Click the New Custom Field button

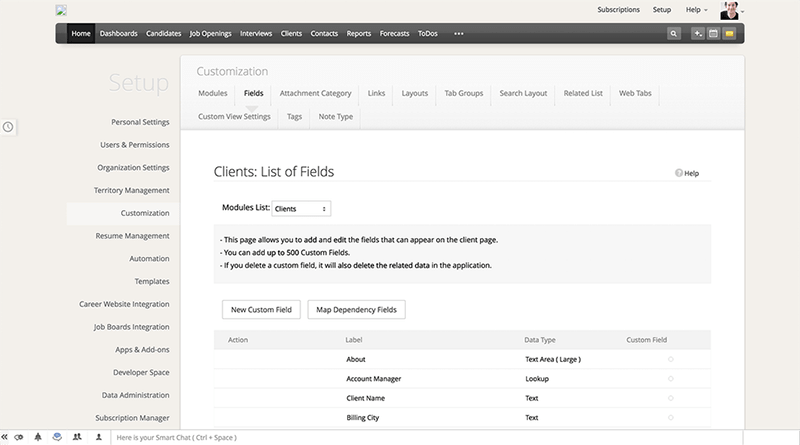tap(261, 310)
